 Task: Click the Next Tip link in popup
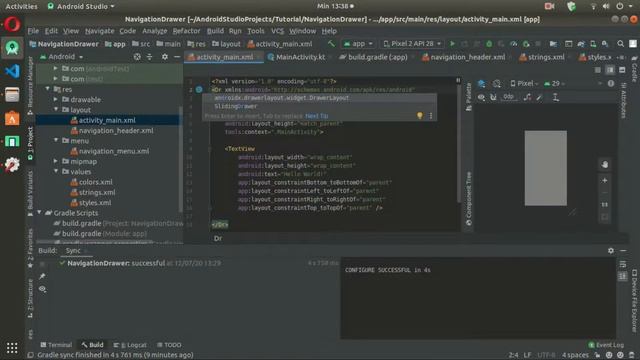point(316,116)
